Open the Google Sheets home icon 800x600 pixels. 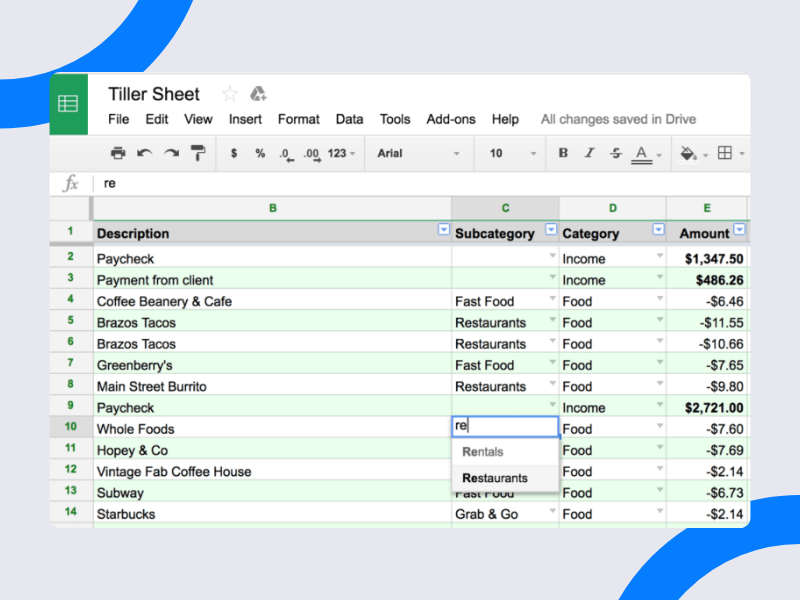coord(68,104)
